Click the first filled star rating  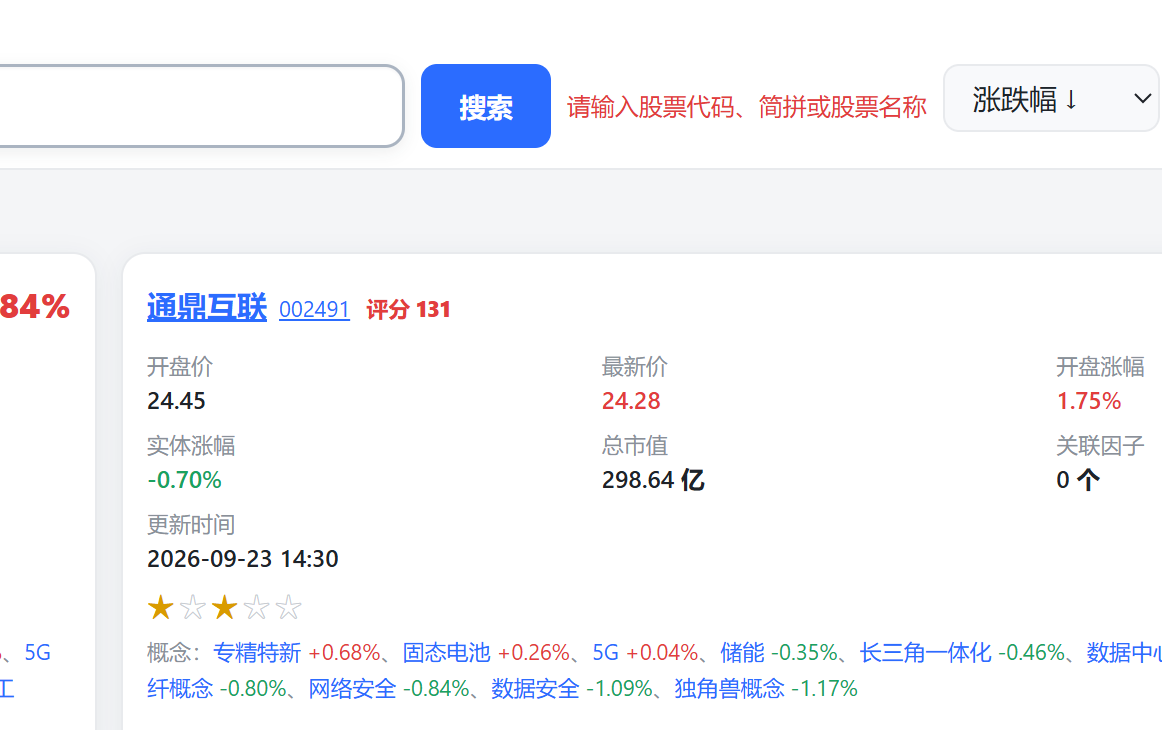pyautogui.click(x=161, y=608)
